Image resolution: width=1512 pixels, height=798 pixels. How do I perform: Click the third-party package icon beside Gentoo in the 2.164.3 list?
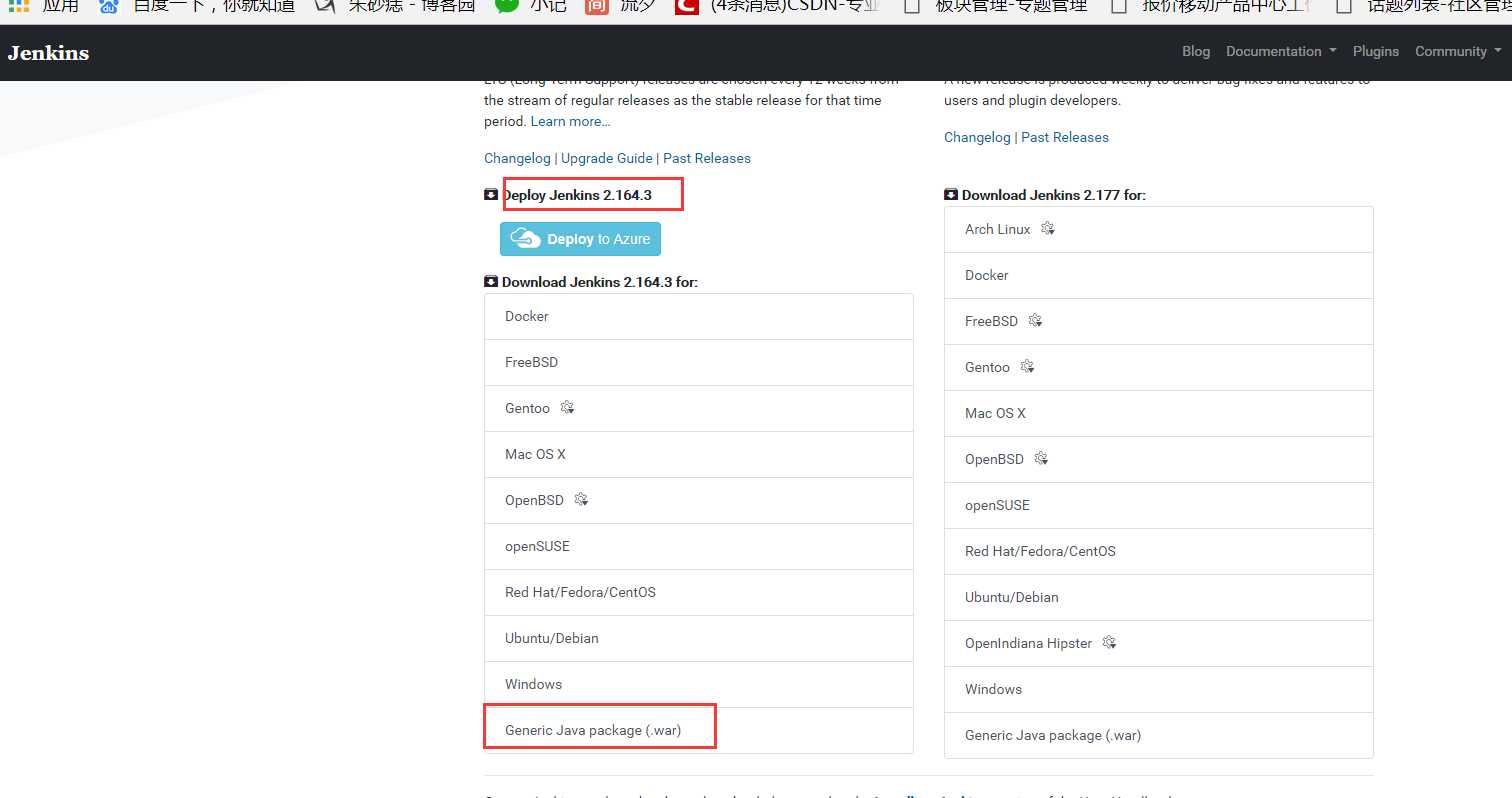tap(567, 407)
